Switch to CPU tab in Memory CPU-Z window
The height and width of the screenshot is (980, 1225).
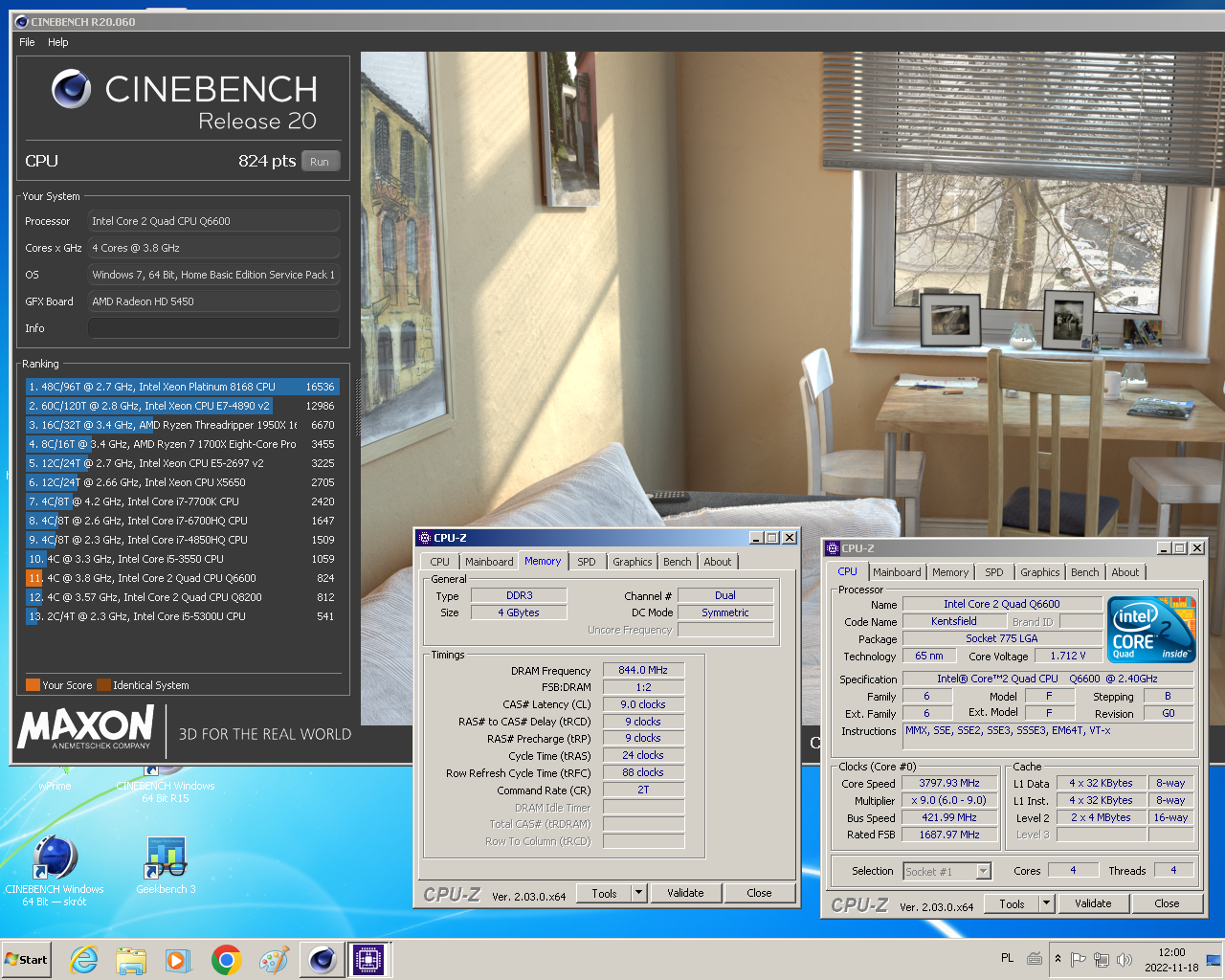440,563
